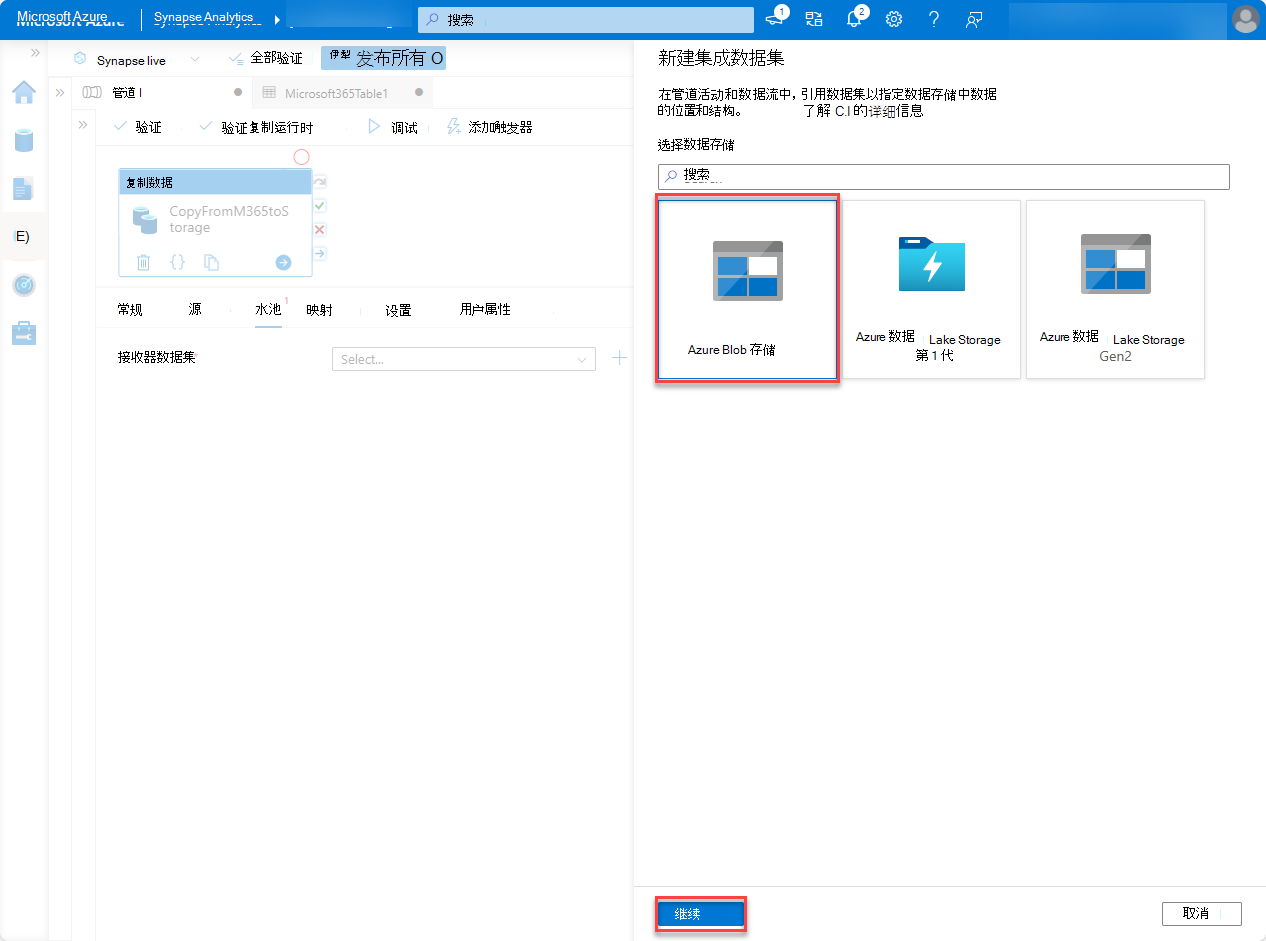The height and width of the screenshot is (941, 1266).
Task: Click Microsoft Azure brand link
Action: click(x=69, y=19)
